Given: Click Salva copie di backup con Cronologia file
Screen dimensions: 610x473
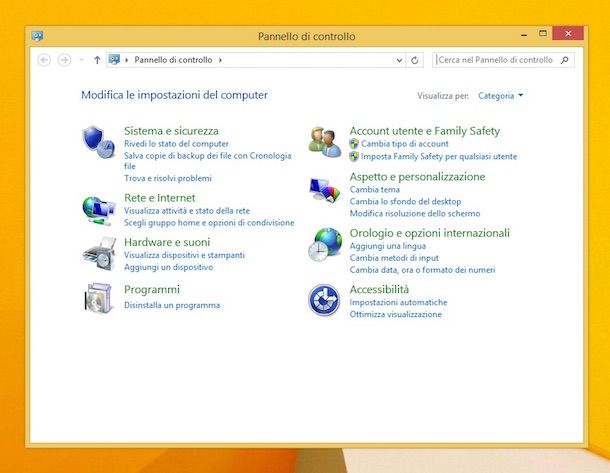Looking at the screenshot, I should click(x=208, y=161).
